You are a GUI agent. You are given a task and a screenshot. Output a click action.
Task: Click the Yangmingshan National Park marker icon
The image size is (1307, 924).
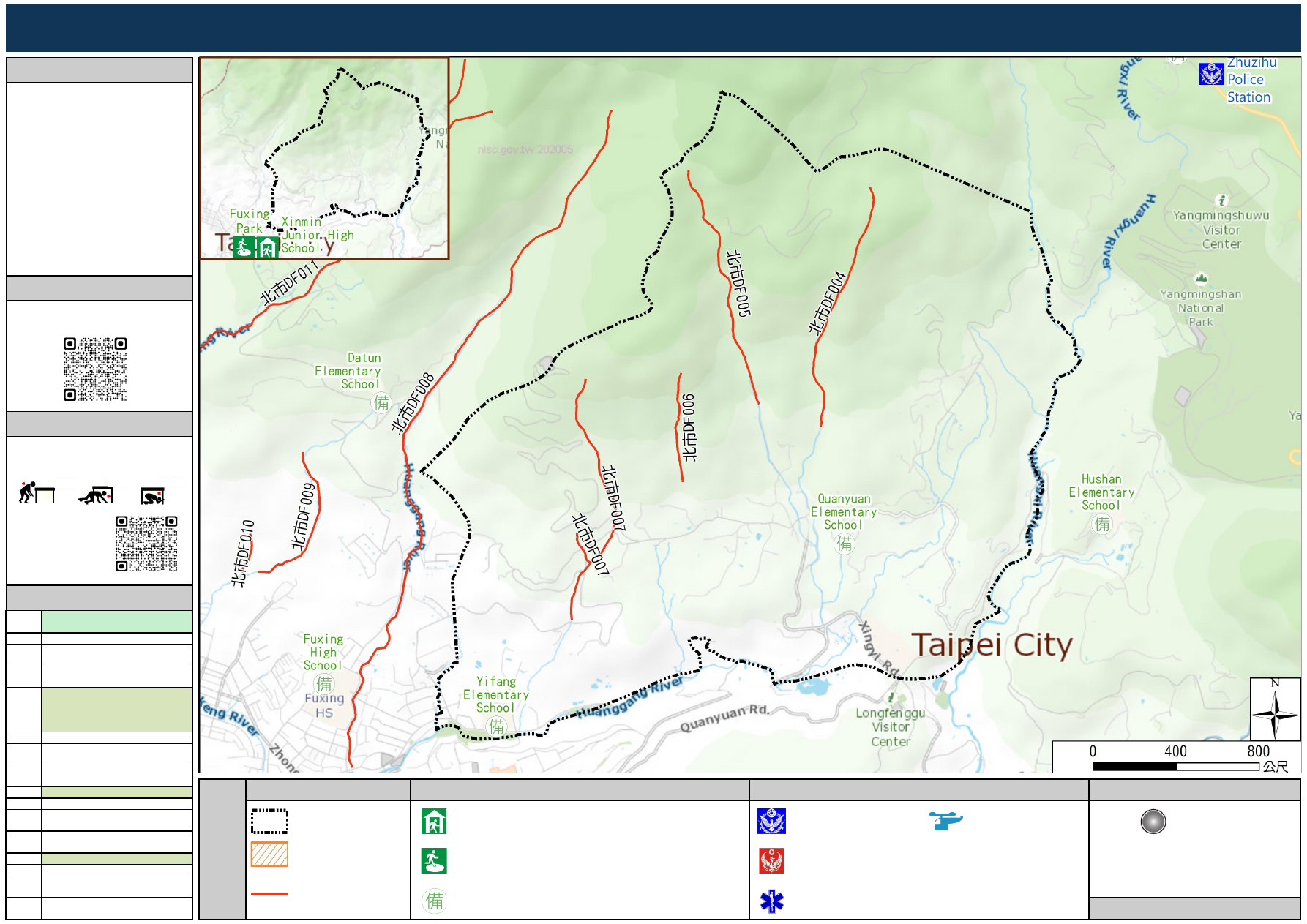point(1201,278)
